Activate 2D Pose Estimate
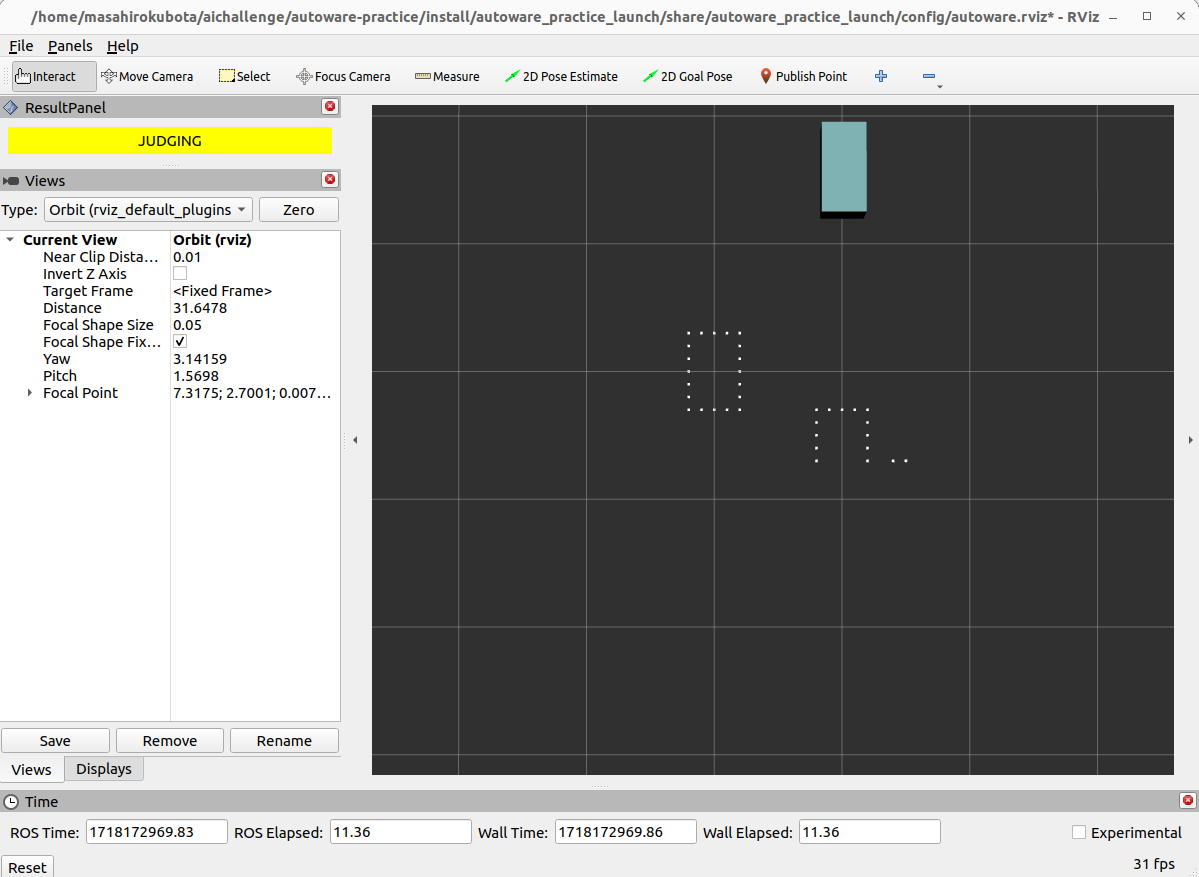1199x877 pixels. pyautogui.click(x=561, y=76)
